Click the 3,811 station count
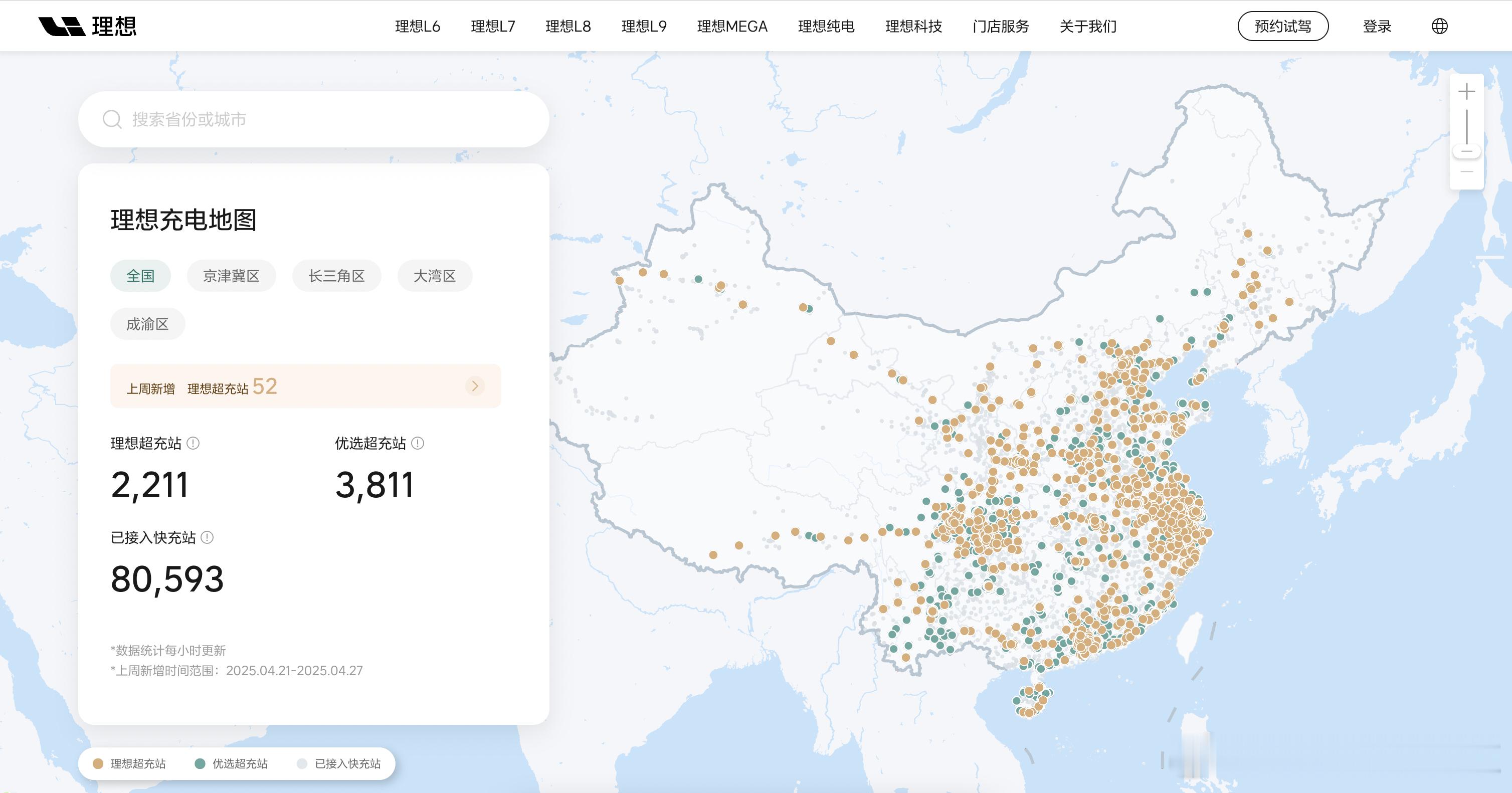The height and width of the screenshot is (793, 1512). click(x=375, y=485)
